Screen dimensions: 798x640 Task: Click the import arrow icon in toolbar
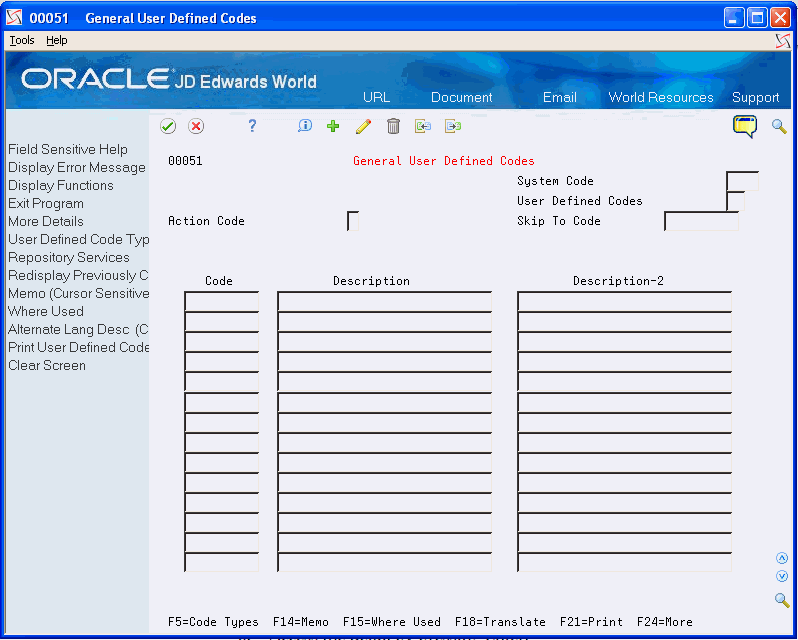tap(422, 126)
